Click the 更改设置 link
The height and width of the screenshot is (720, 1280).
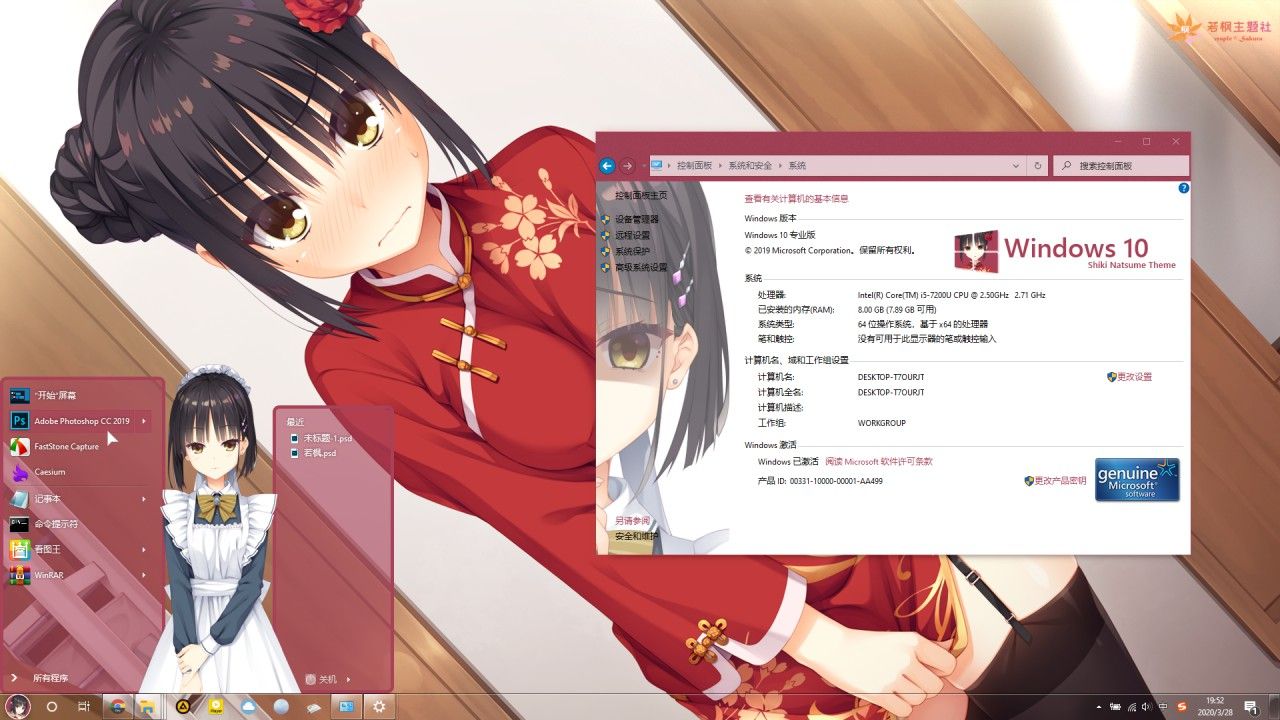point(1135,377)
